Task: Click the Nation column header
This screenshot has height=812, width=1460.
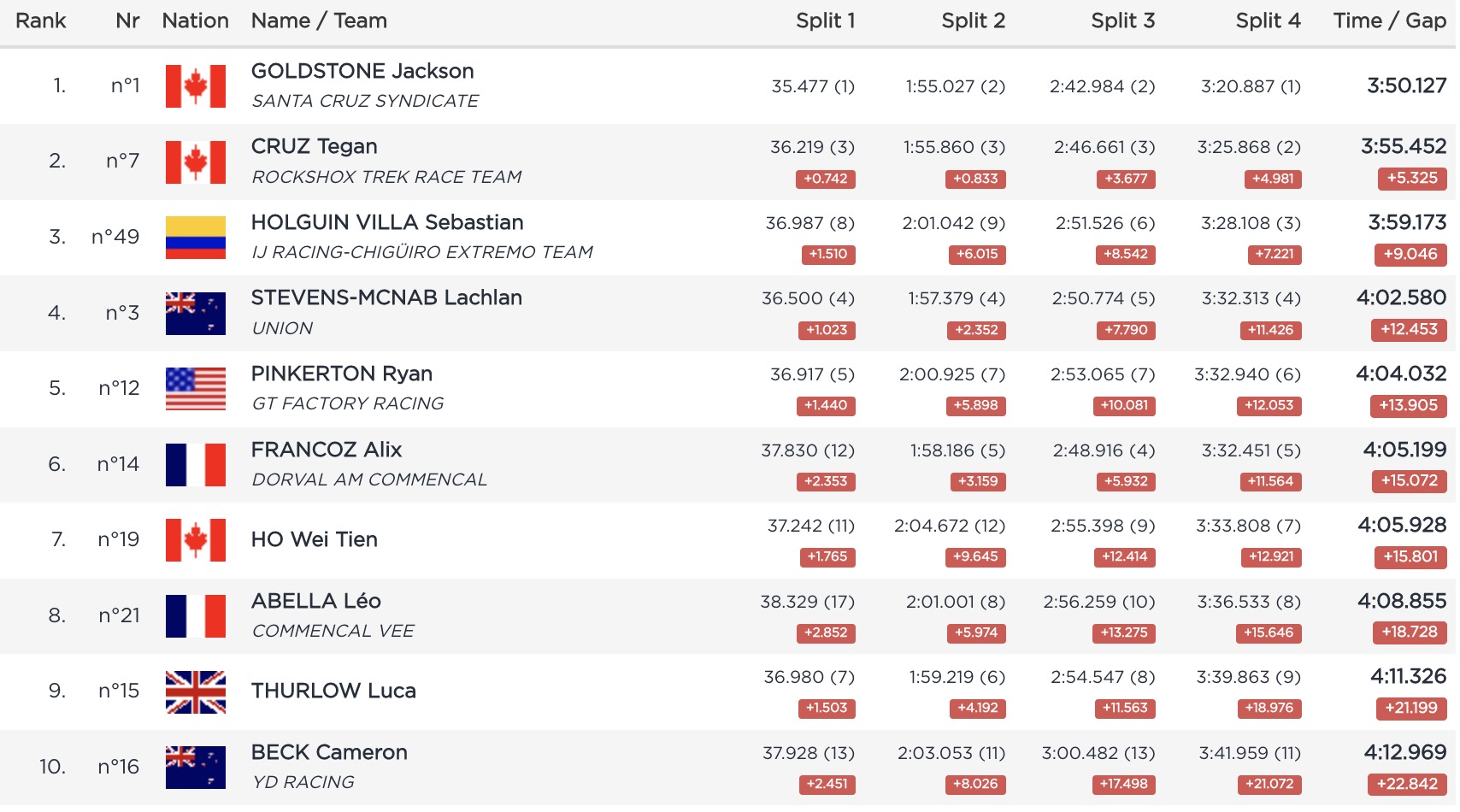Action: click(x=196, y=21)
